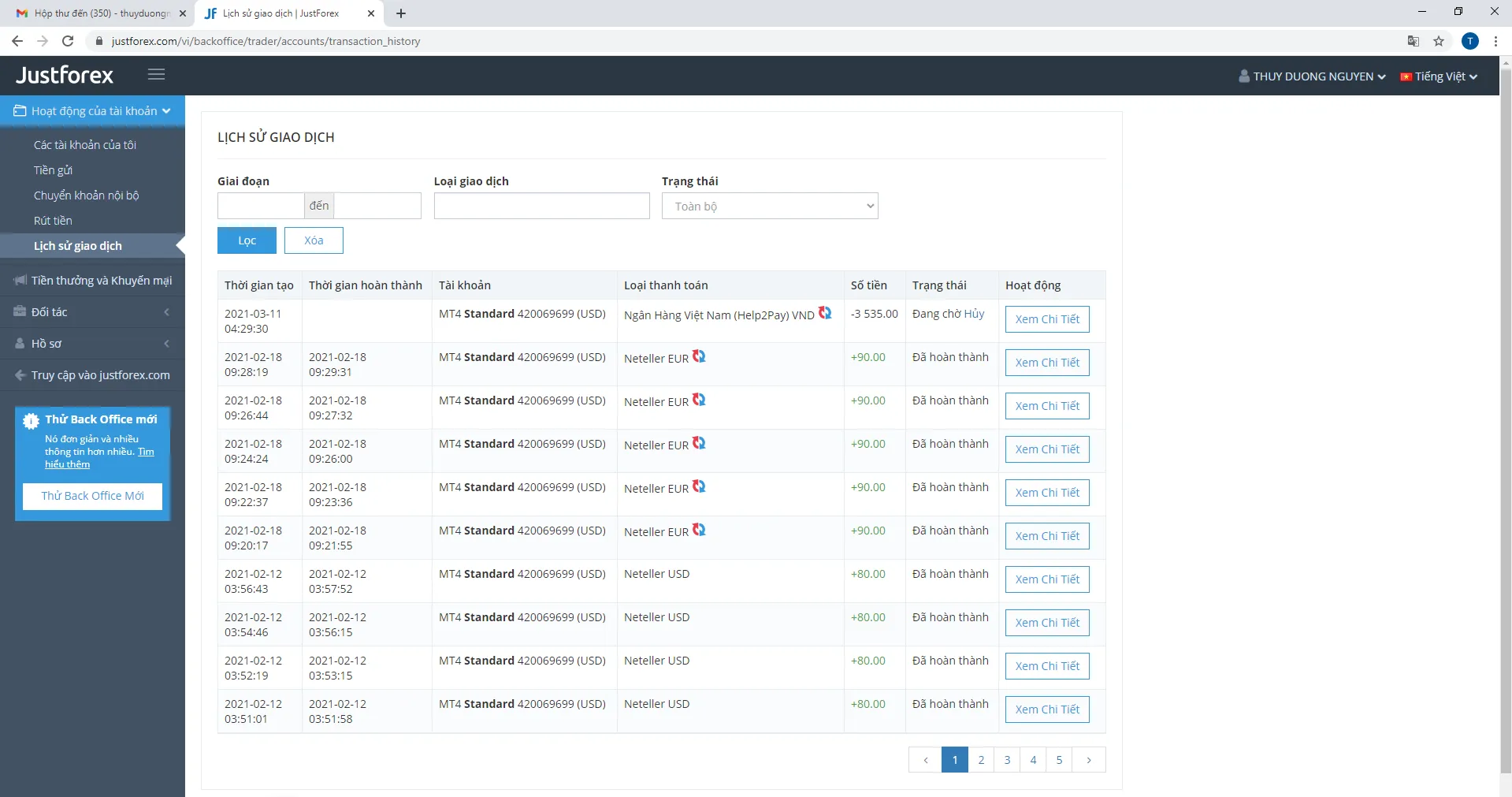Screen dimensions: 1512x797
Task: Open the Google Translate icon in address bar
Action: (x=1414, y=41)
